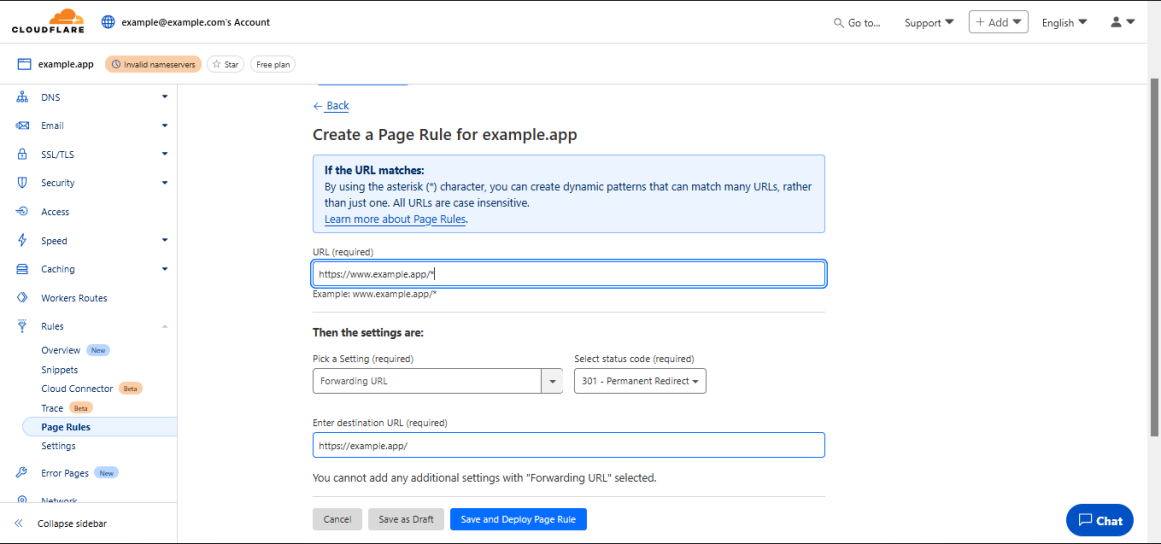Image resolution: width=1161 pixels, height=544 pixels.
Task: Open the Add dropdown button
Action: point(998,22)
